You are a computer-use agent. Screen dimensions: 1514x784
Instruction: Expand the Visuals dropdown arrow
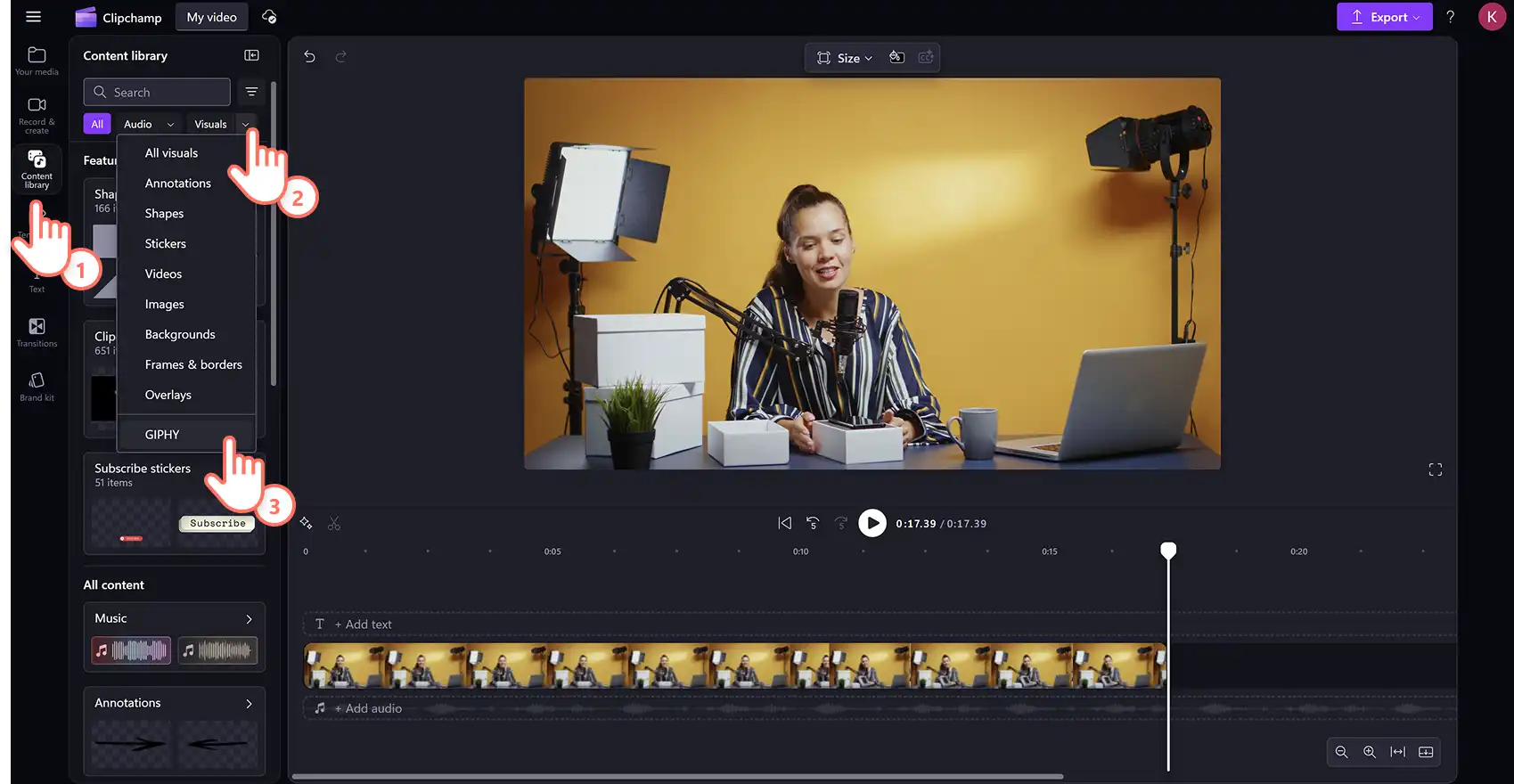(x=245, y=125)
